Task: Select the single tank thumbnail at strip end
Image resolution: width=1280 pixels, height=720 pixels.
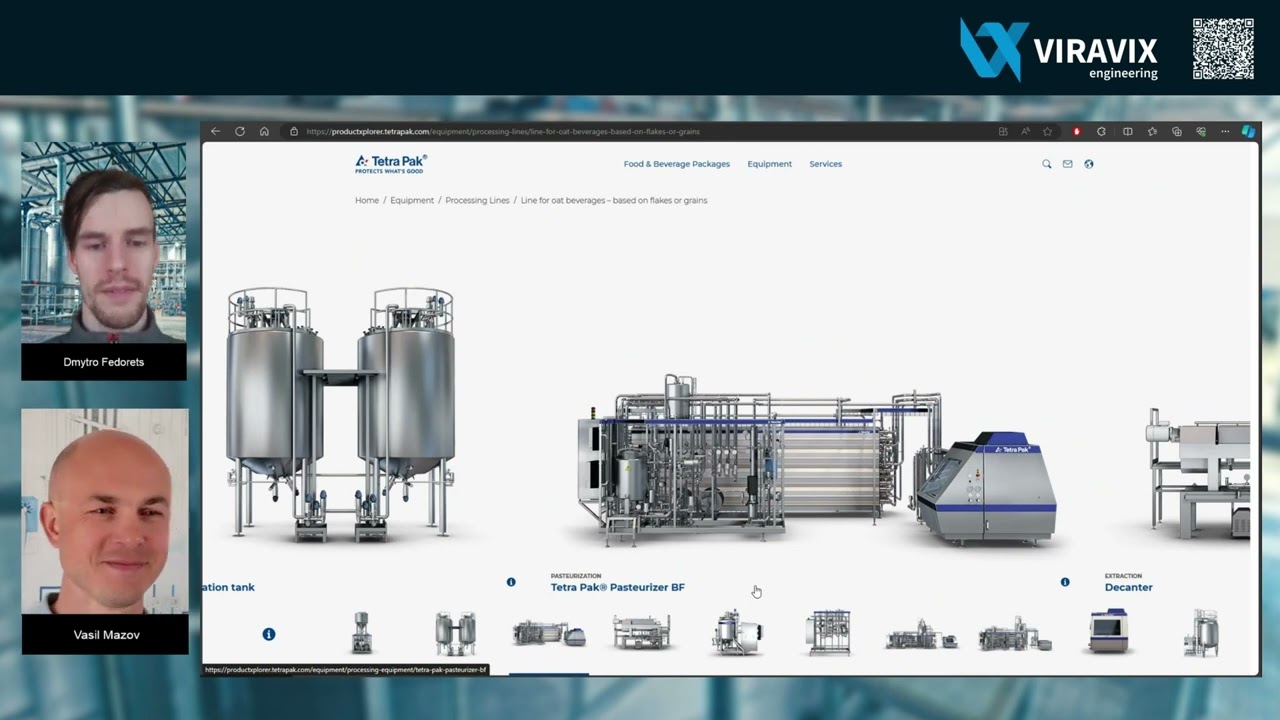Action: click(x=1201, y=633)
